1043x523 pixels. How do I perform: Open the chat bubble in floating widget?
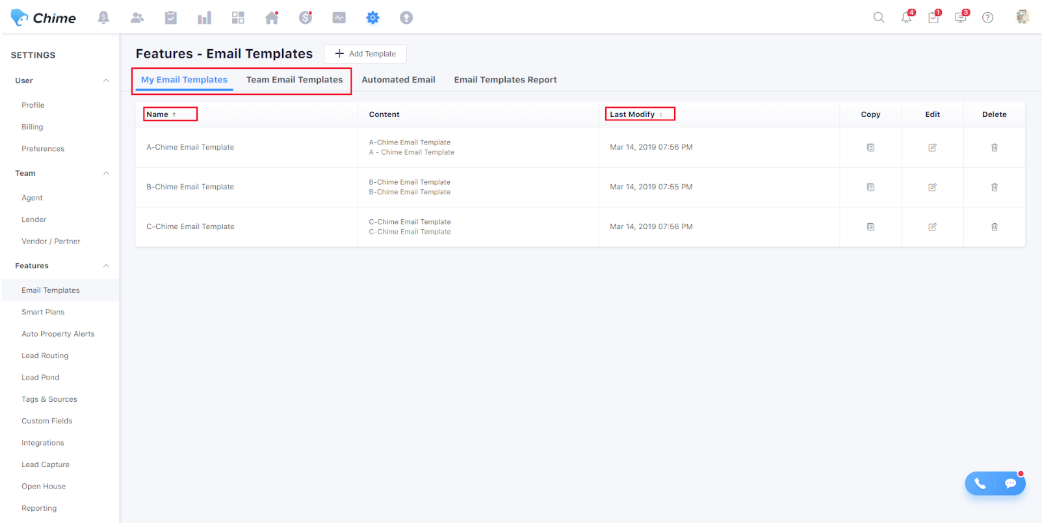(1010, 484)
